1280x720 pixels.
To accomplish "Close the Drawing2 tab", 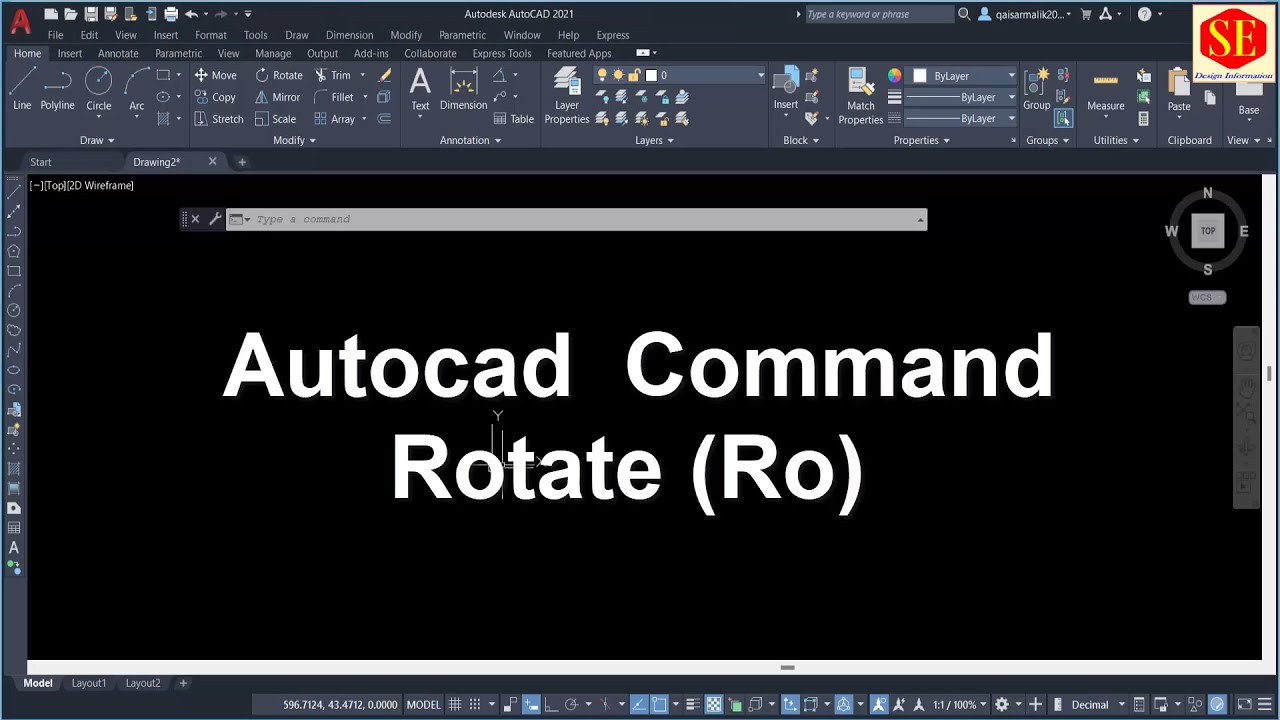I will [212, 161].
